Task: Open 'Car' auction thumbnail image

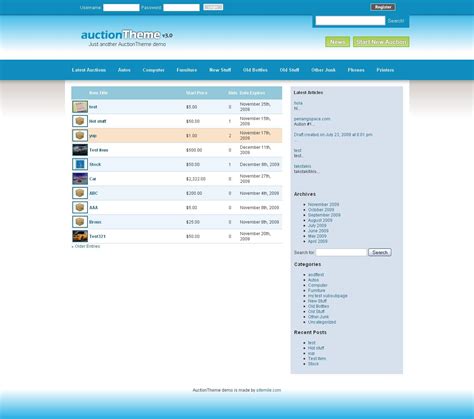Action: [80, 179]
